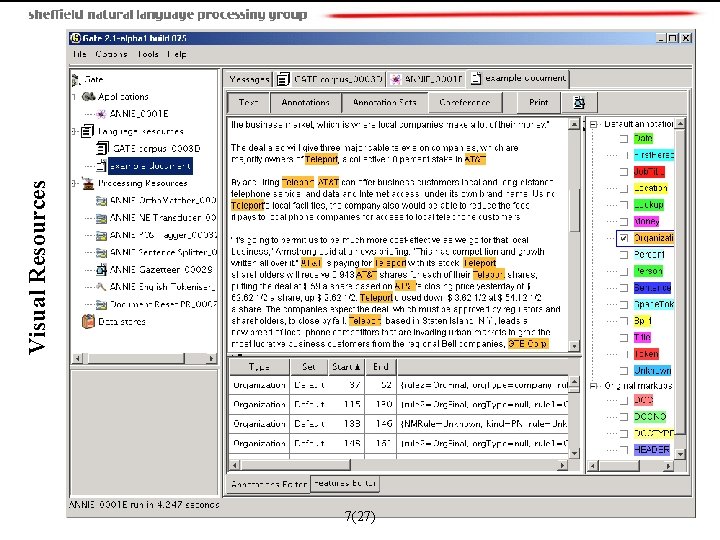Uncheck the Organization annotation checkbox
Viewport: 720px width, 540px height.
point(624,238)
